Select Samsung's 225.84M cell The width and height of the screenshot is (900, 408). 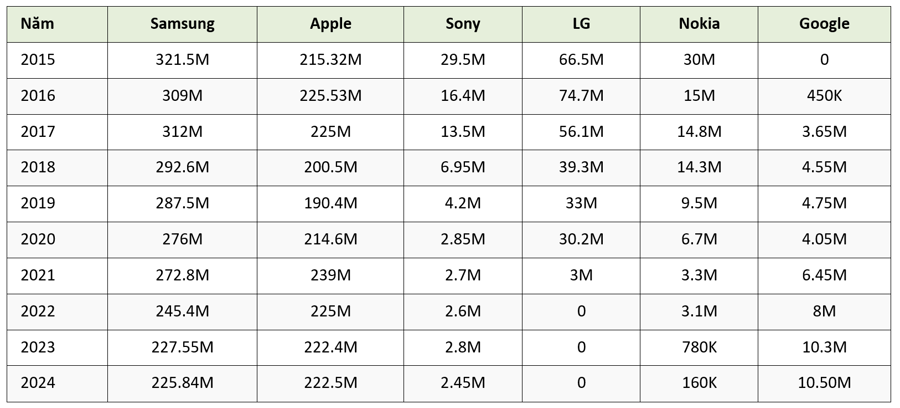pyautogui.click(x=181, y=384)
